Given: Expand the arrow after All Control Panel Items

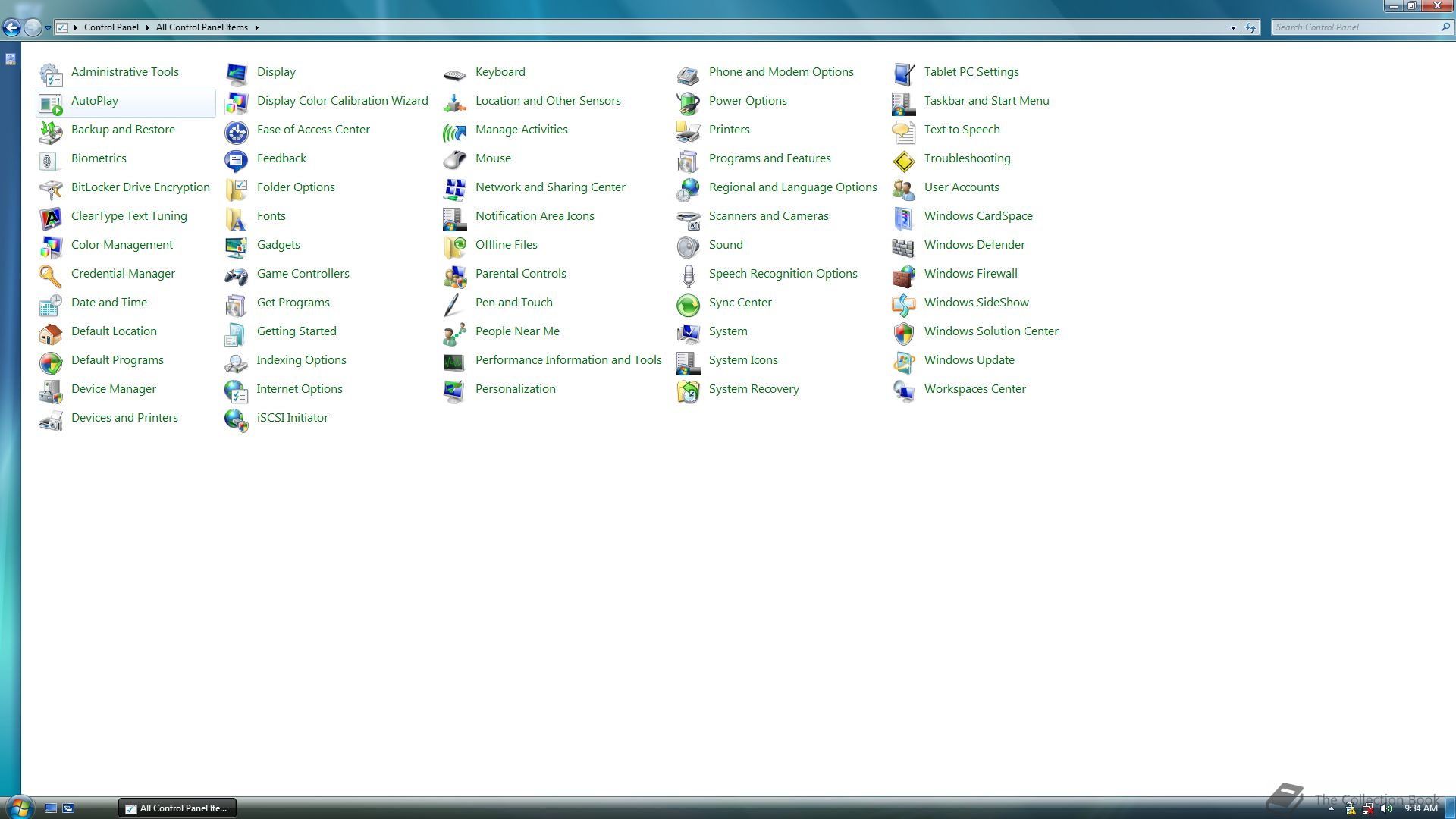Looking at the screenshot, I should (256, 27).
